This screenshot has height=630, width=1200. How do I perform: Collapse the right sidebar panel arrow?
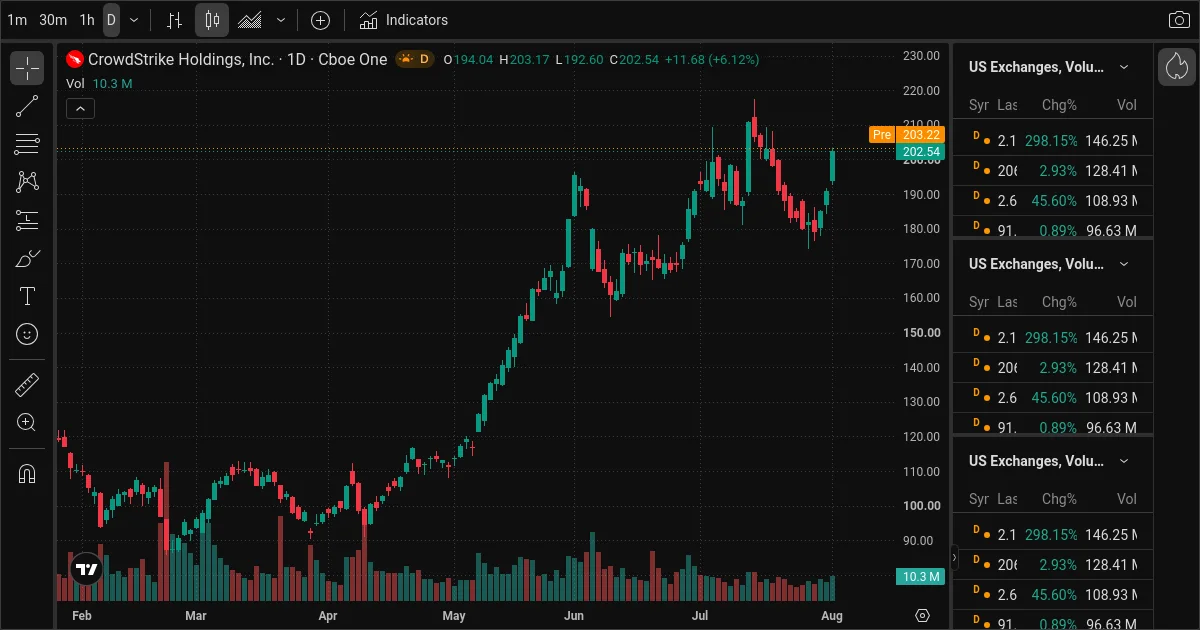point(954,558)
